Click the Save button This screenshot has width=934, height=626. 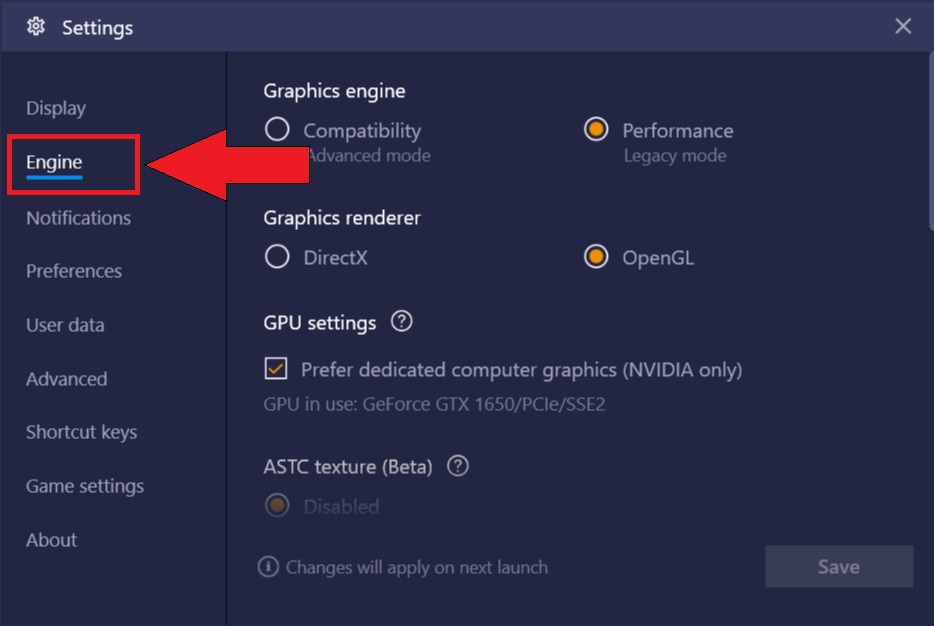[x=839, y=566]
